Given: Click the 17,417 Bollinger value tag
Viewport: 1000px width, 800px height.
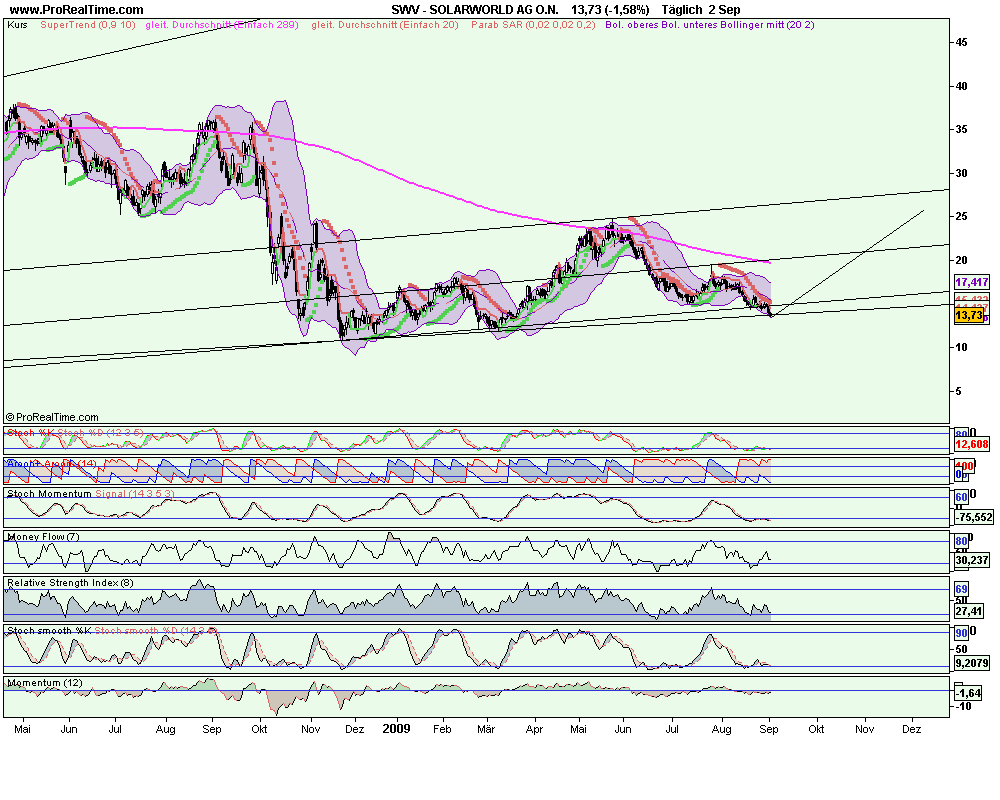Looking at the screenshot, I should click(x=972, y=282).
